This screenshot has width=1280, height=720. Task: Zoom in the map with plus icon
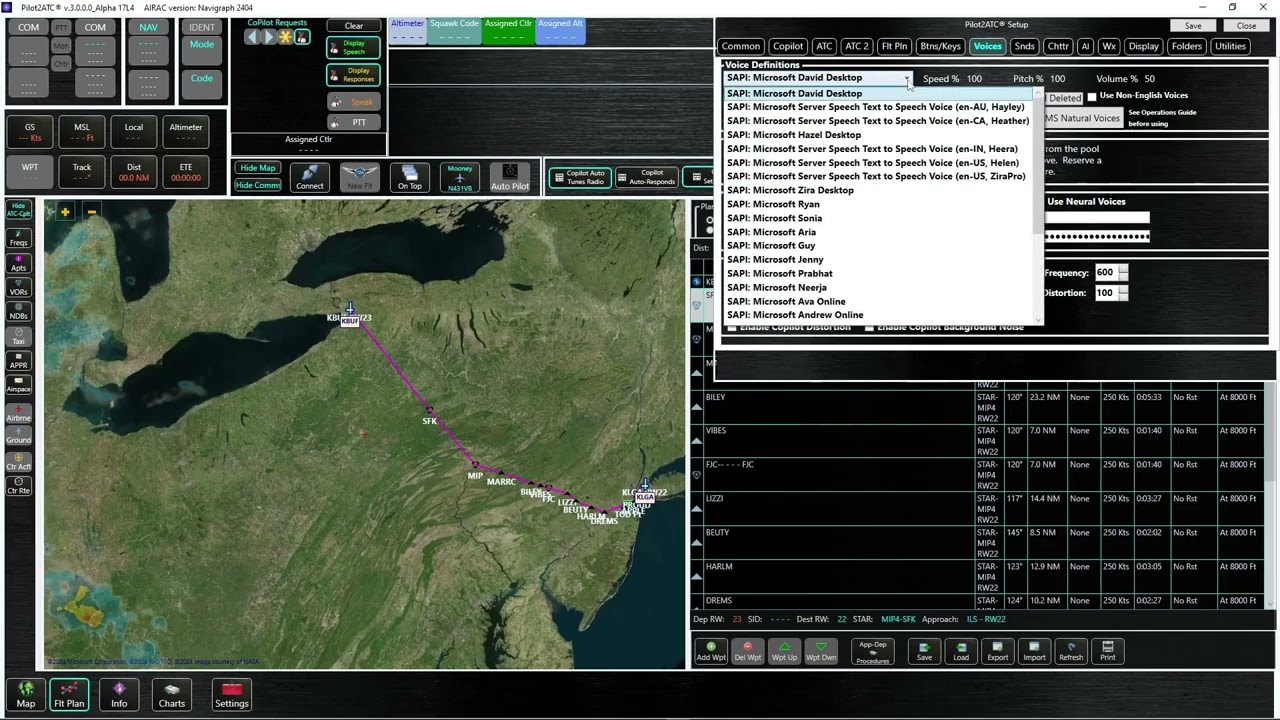point(65,211)
